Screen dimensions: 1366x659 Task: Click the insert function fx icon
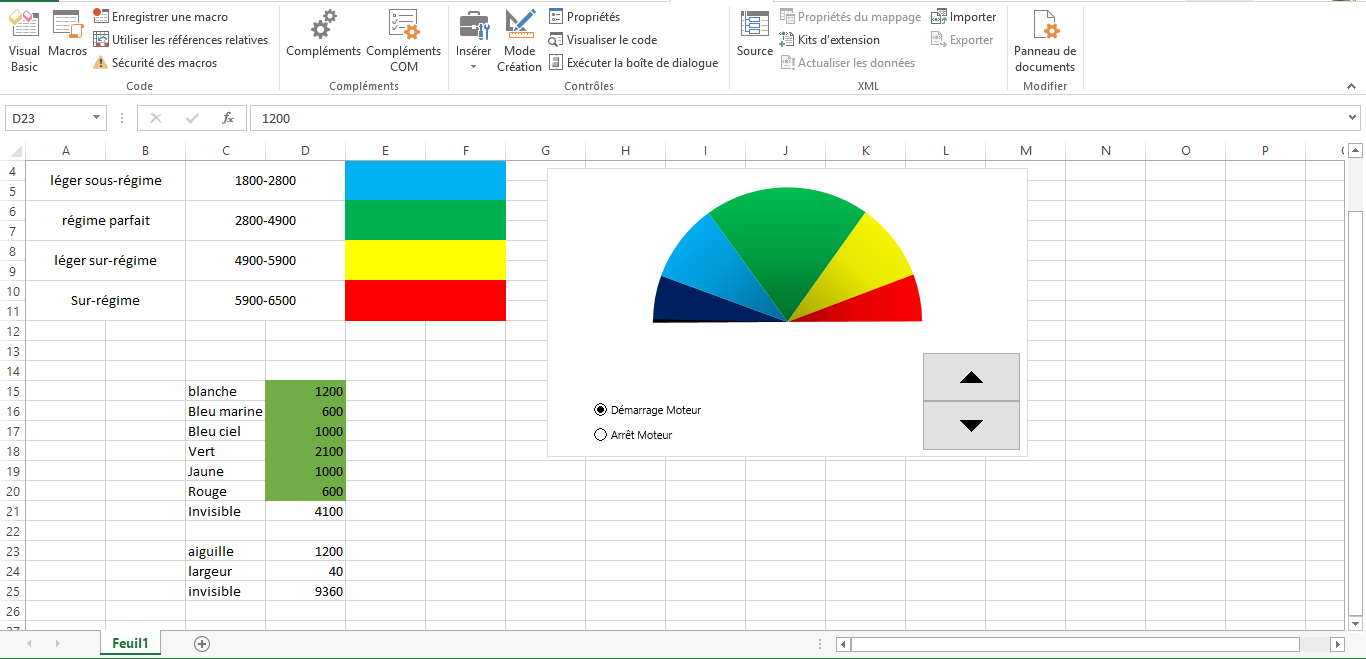228,118
